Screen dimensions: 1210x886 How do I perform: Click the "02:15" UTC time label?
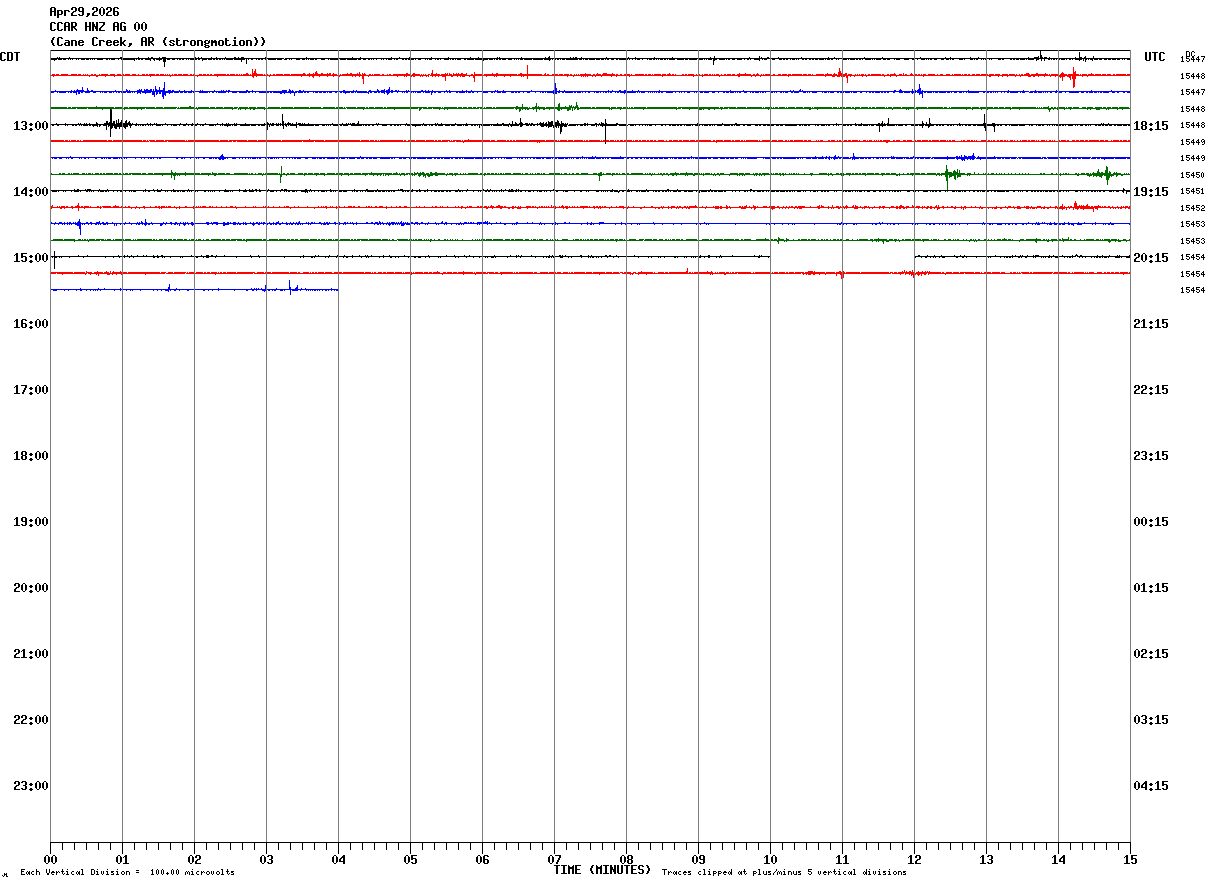1151,653
